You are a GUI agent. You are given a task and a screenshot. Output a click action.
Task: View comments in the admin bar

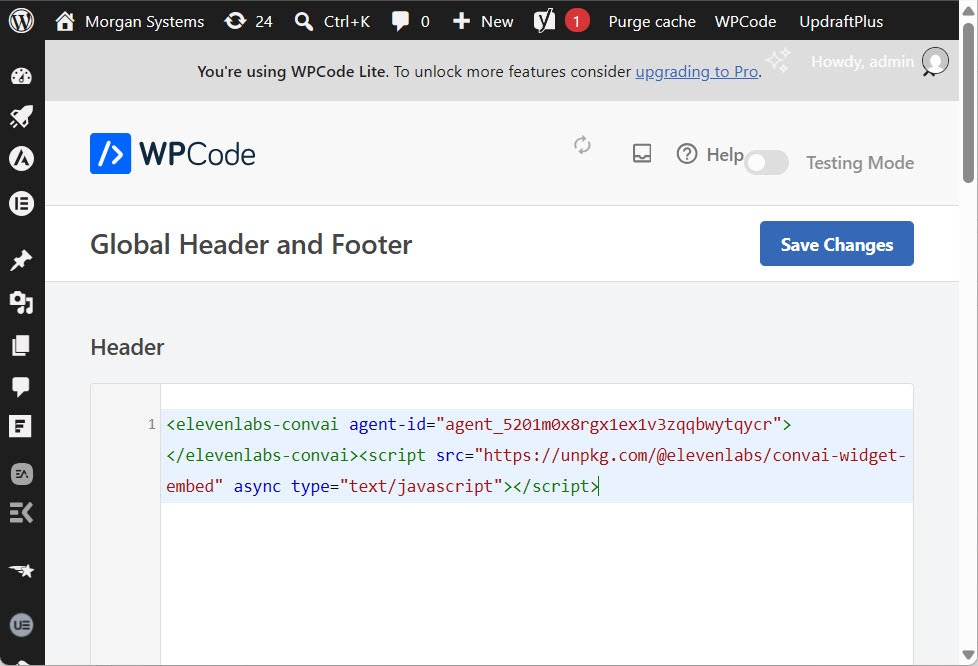pyautogui.click(x=410, y=21)
